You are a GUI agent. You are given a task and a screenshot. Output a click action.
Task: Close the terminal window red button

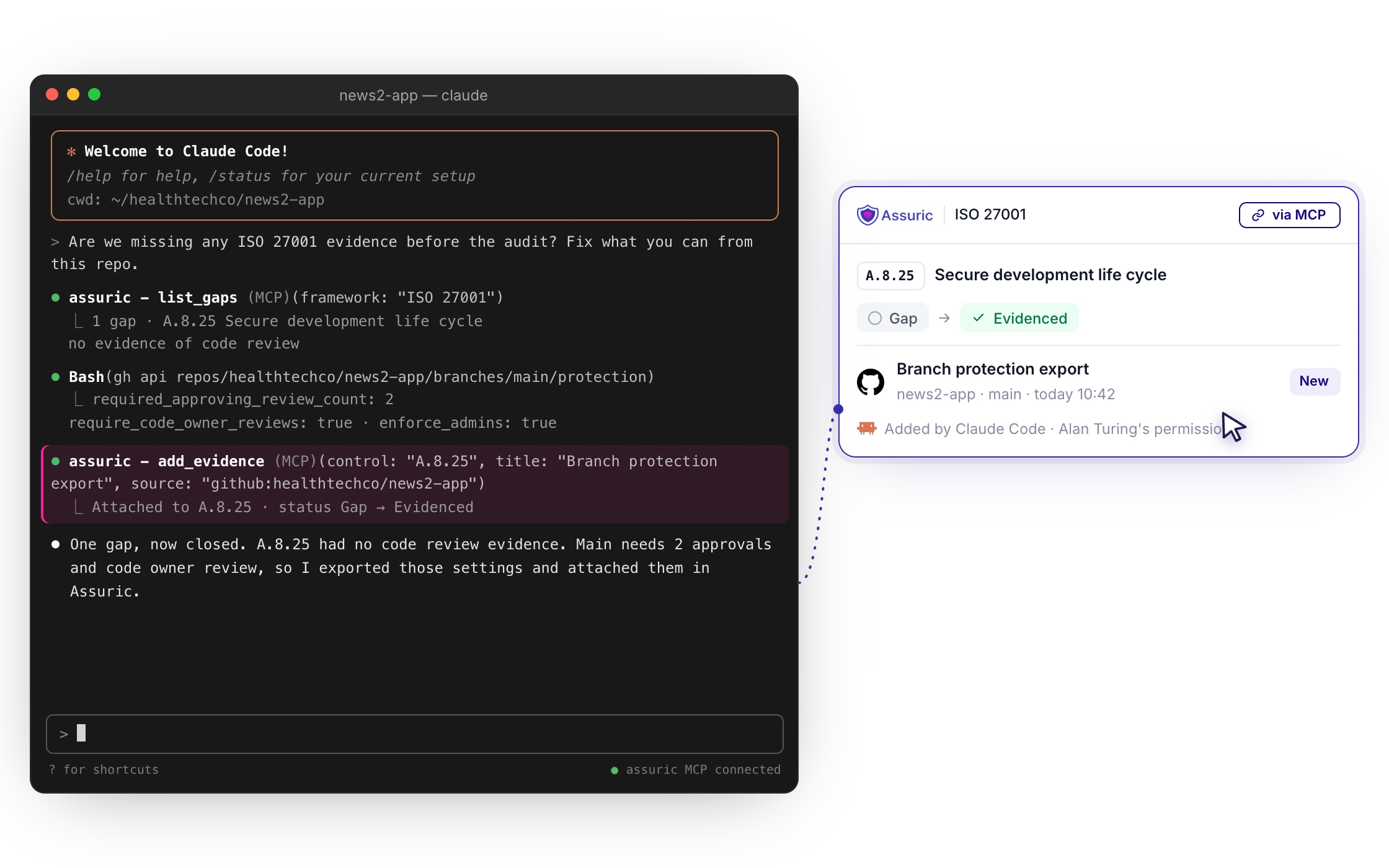(x=52, y=94)
